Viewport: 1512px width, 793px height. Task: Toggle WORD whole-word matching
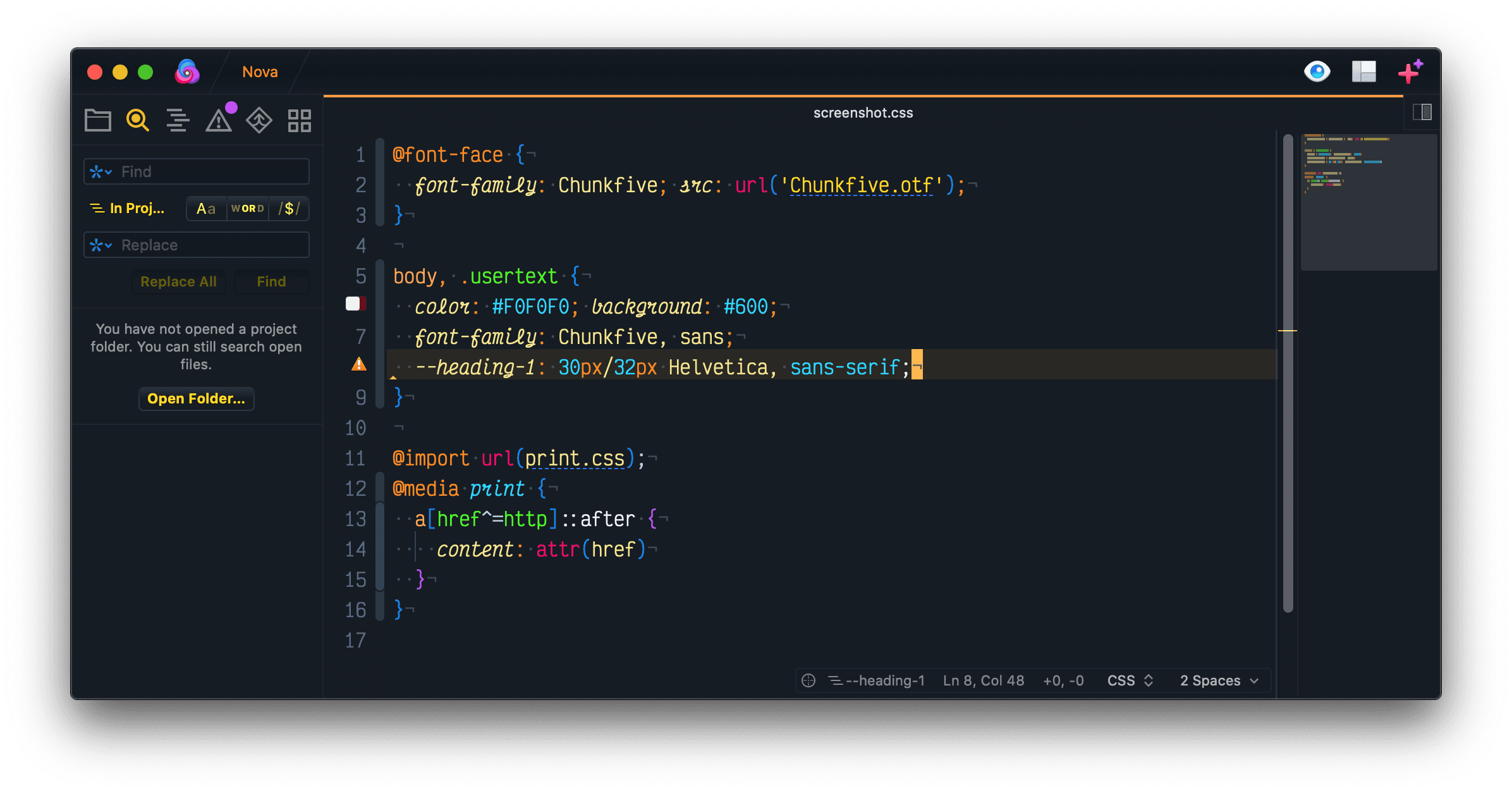248,209
